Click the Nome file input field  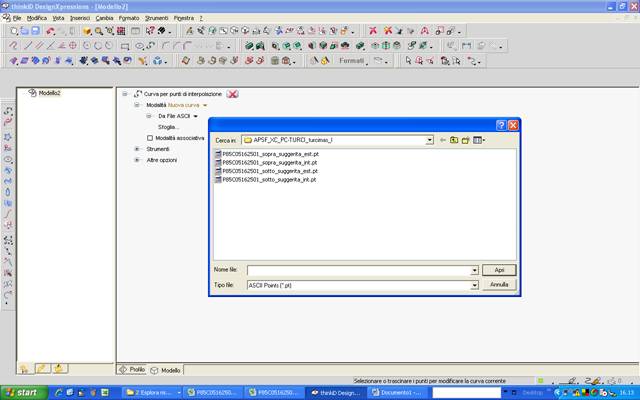pyautogui.click(x=358, y=270)
